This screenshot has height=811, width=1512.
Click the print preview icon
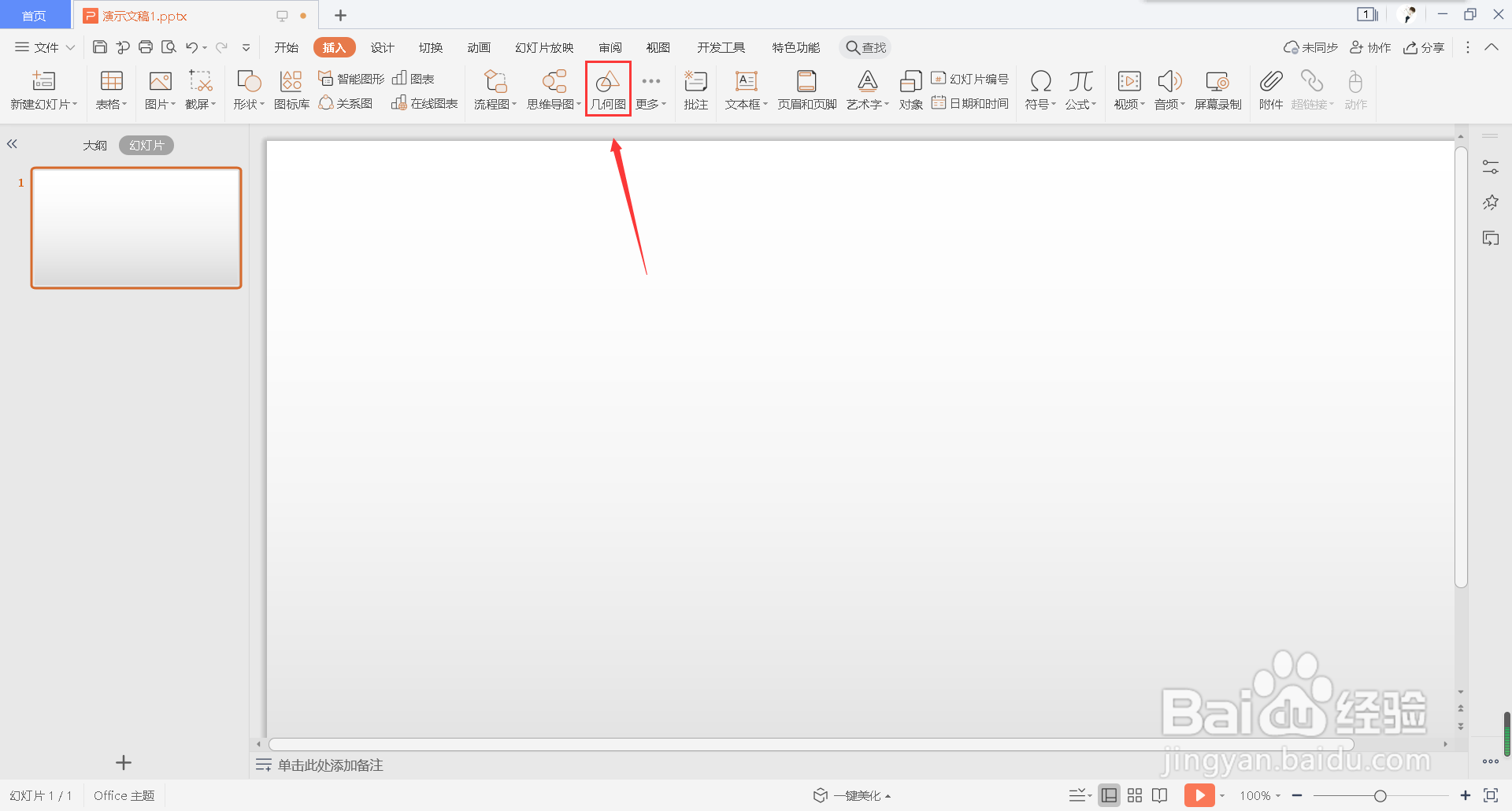(x=169, y=47)
